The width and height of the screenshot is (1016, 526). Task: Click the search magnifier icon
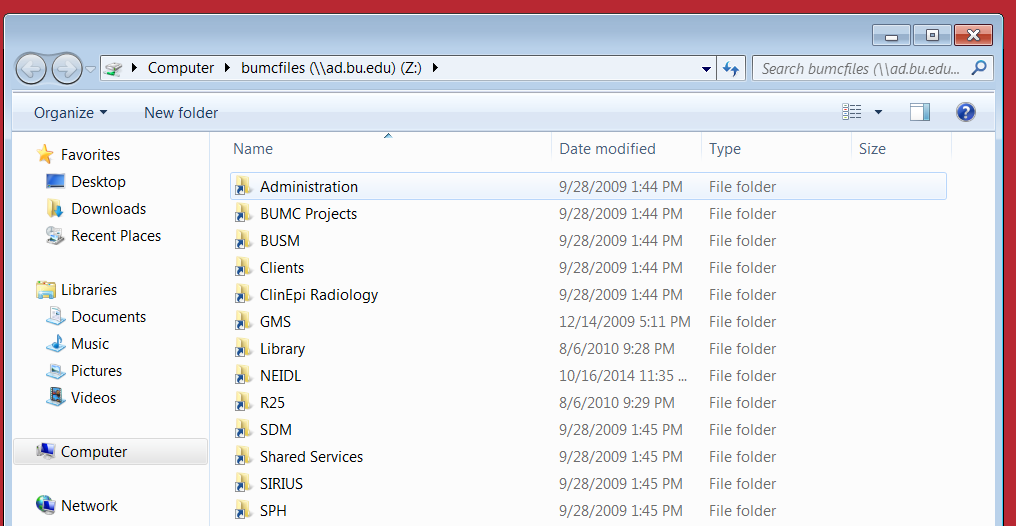point(978,68)
